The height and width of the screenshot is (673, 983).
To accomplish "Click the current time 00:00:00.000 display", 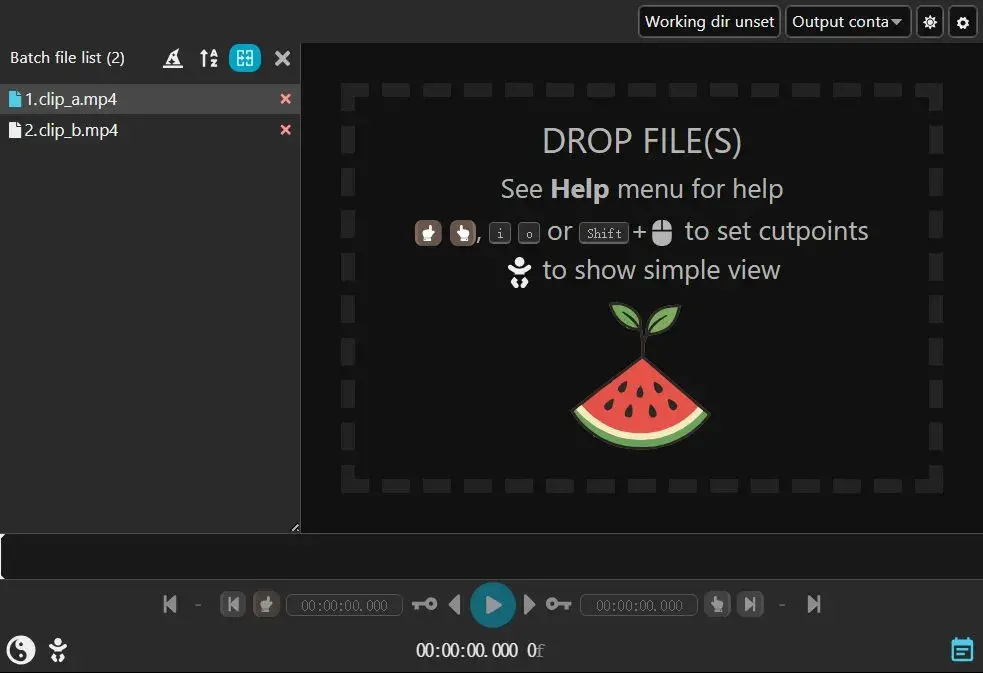I will (467, 650).
